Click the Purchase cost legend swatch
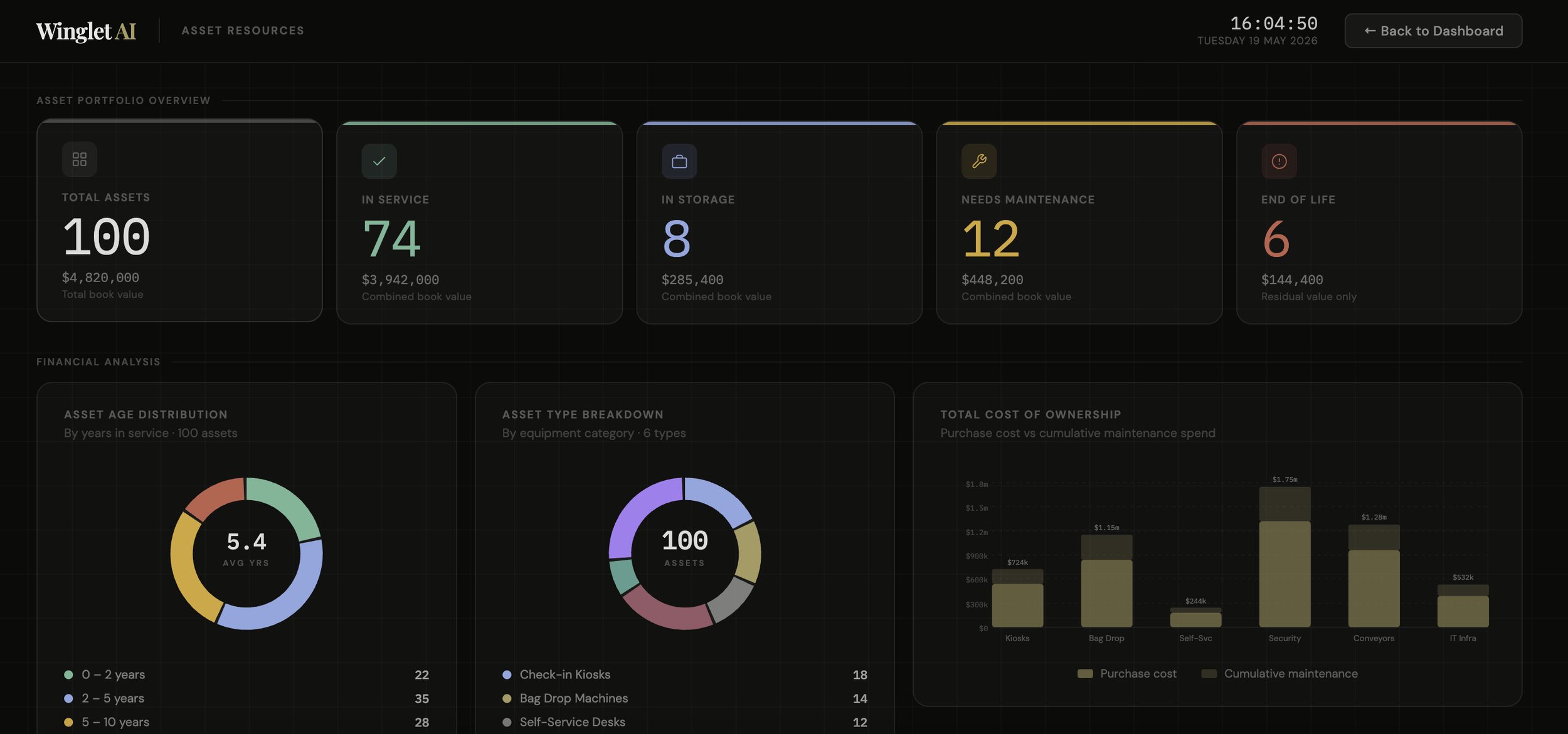The width and height of the screenshot is (1568, 734). 1085,674
